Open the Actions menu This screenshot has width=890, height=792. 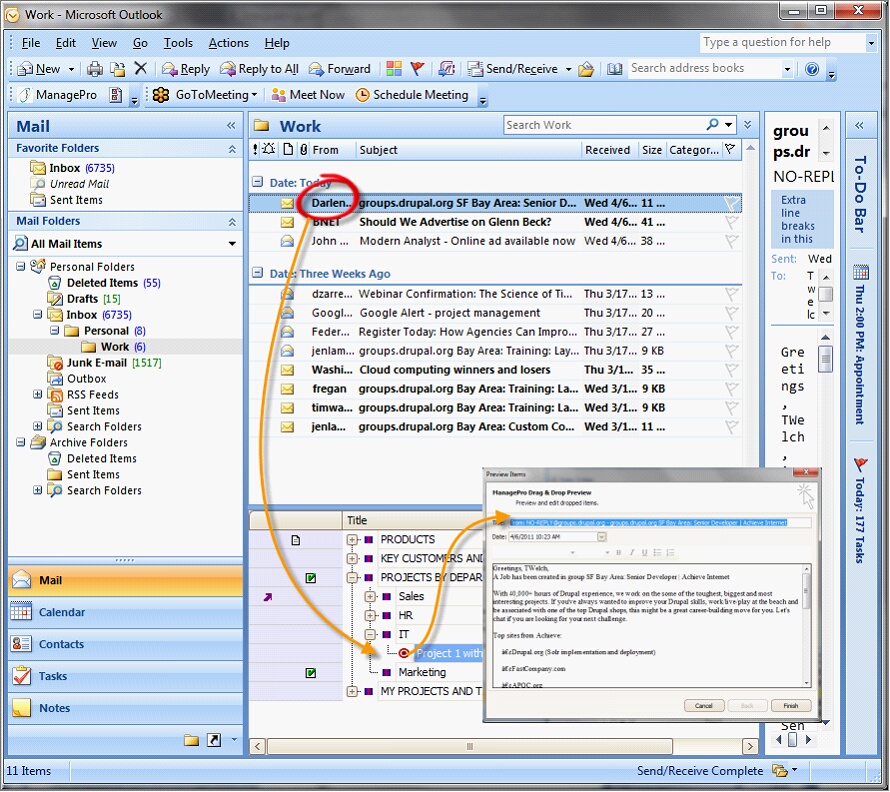point(228,43)
